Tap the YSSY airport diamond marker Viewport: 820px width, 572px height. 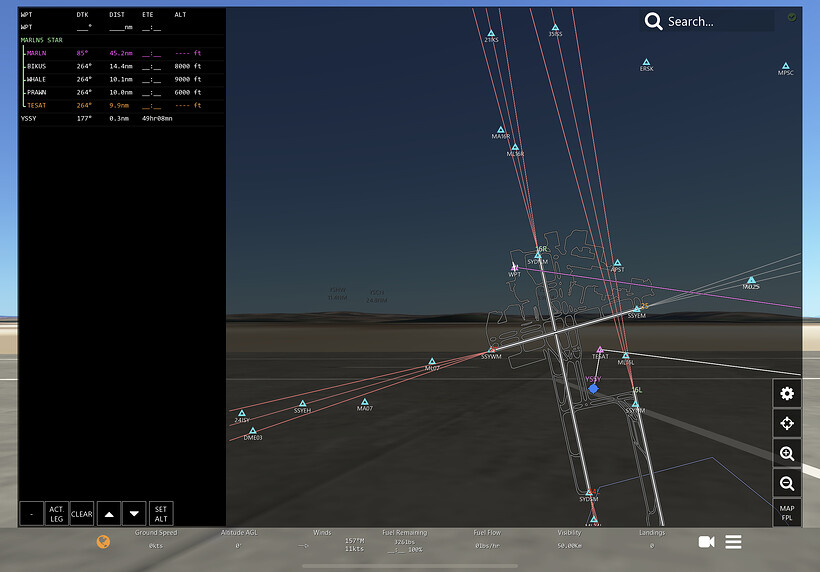(x=593, y=388)
